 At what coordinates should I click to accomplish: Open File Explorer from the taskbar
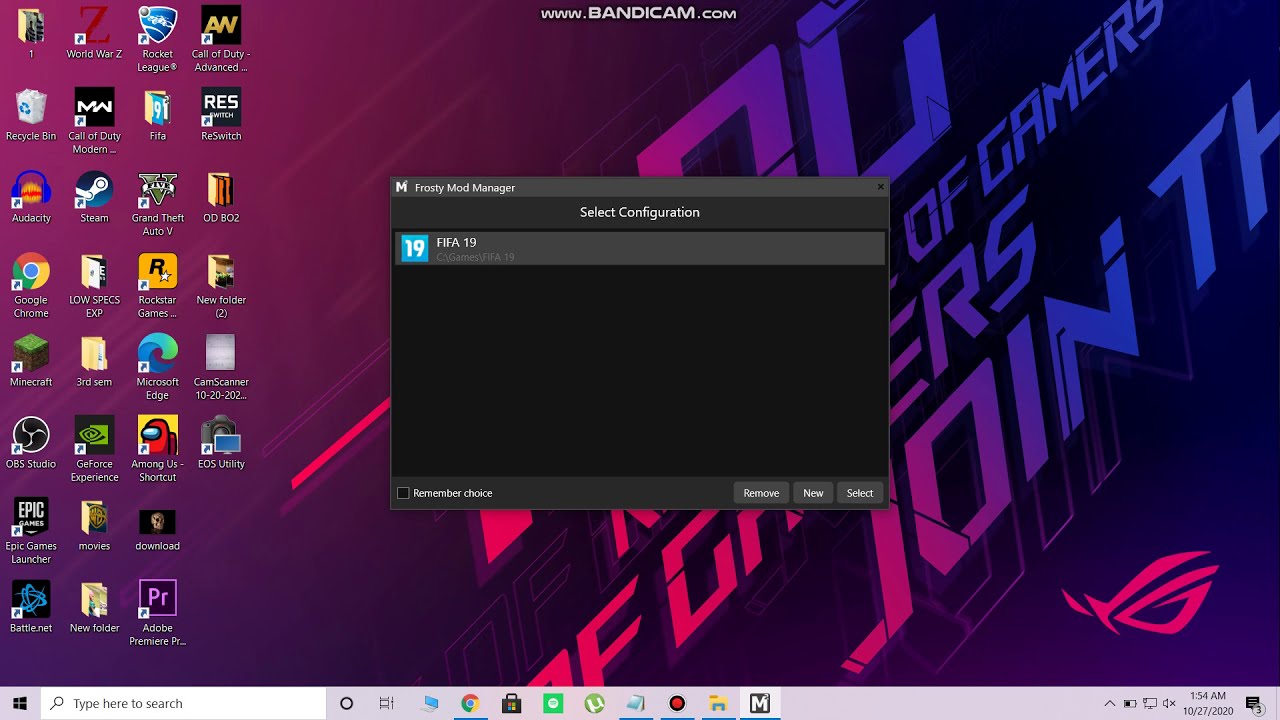[x=718, y=703]
